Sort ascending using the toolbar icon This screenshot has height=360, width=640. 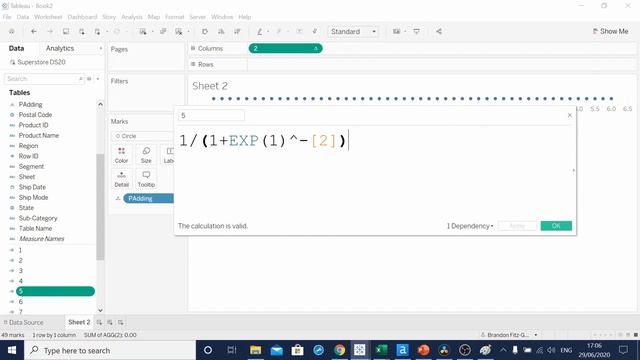(221, 31)
